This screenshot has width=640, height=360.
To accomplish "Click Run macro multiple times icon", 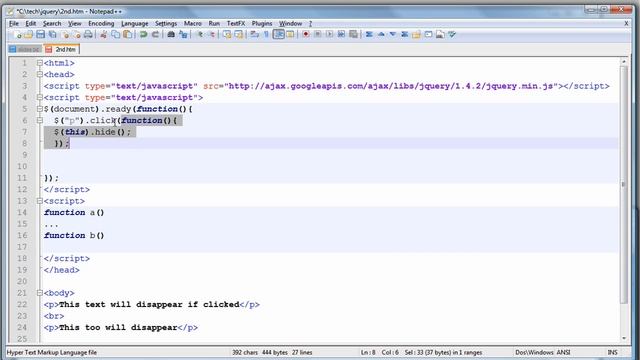I will coord(341,35).
